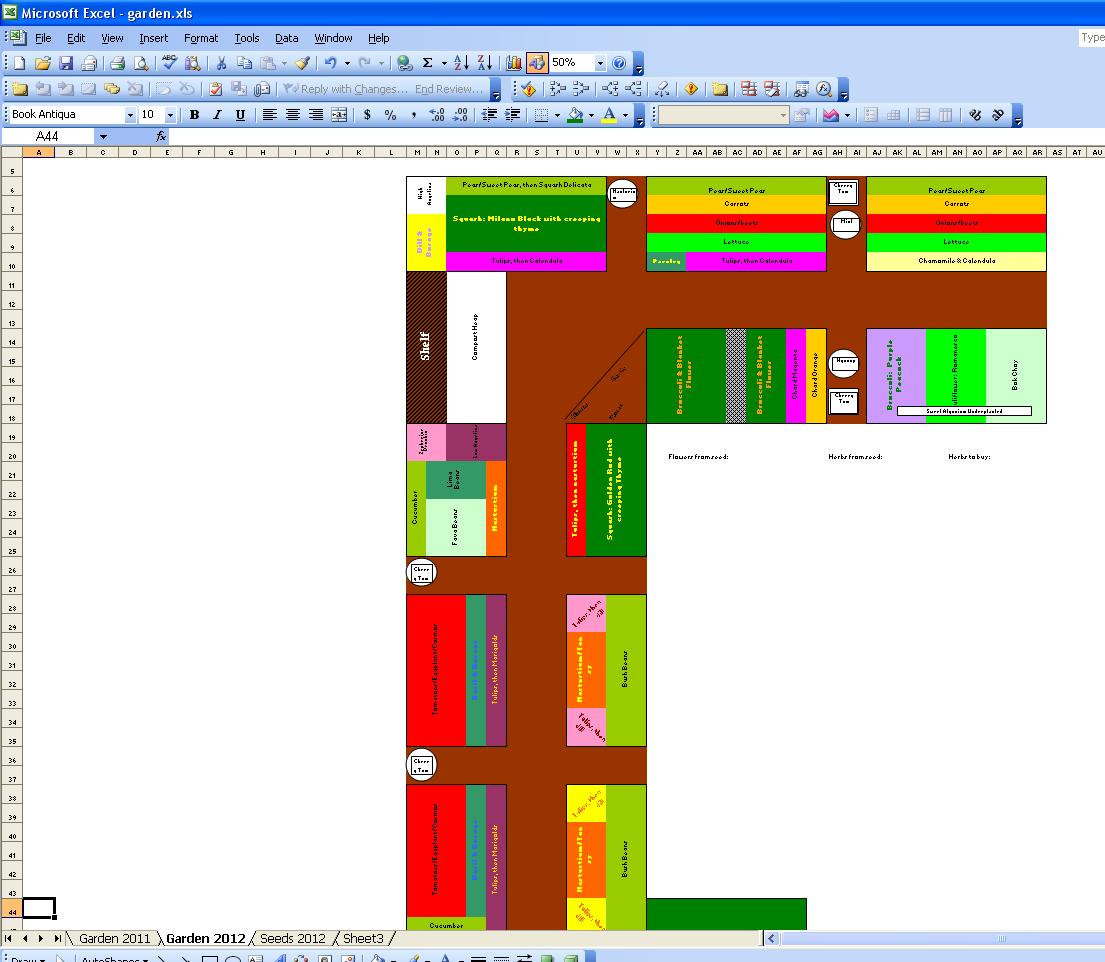Screen dimensions: 1105x962
Task: Toggle Underline formatting
Action: tap(240, 115)
